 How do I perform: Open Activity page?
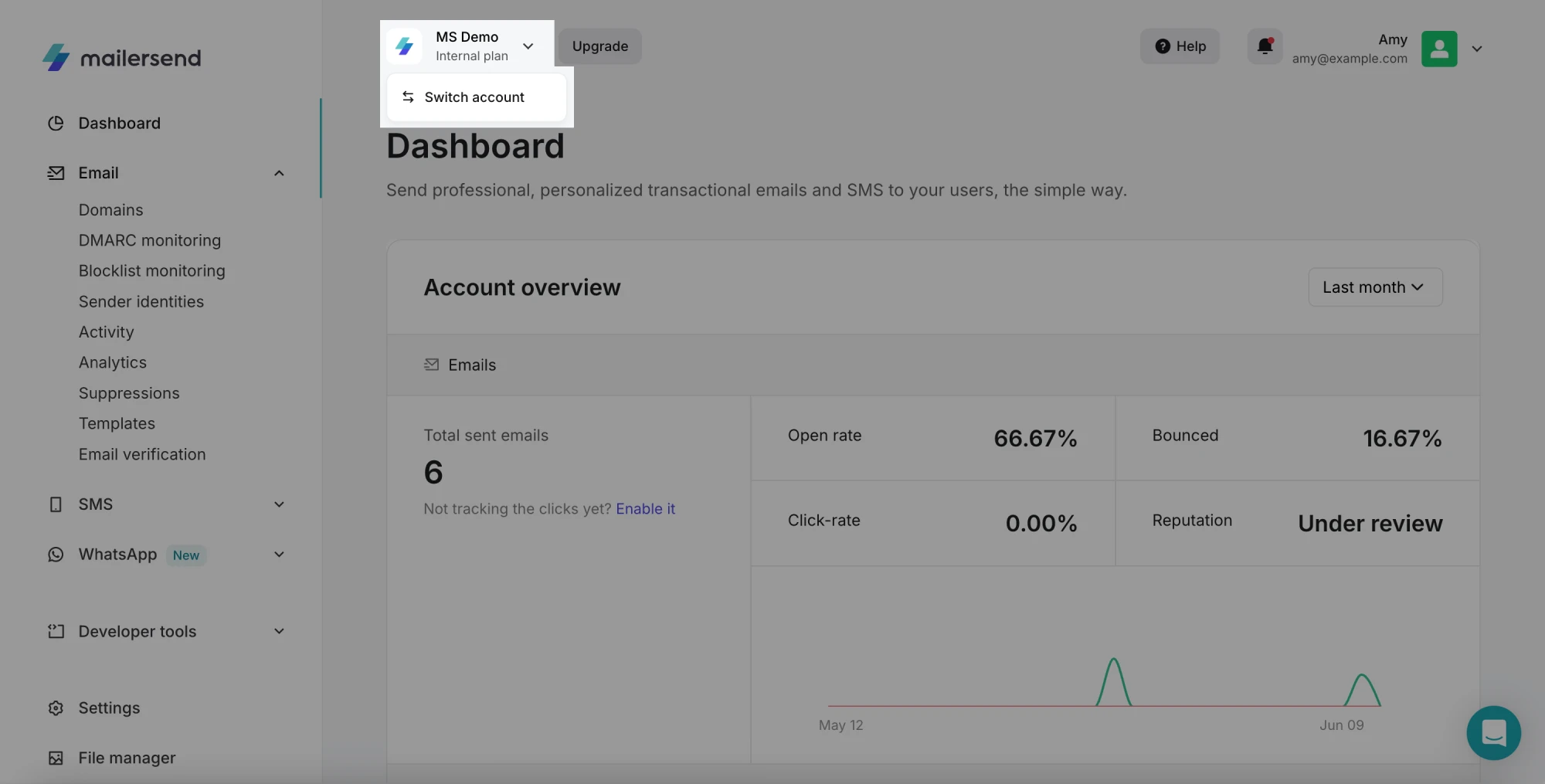tap(106, 332)
